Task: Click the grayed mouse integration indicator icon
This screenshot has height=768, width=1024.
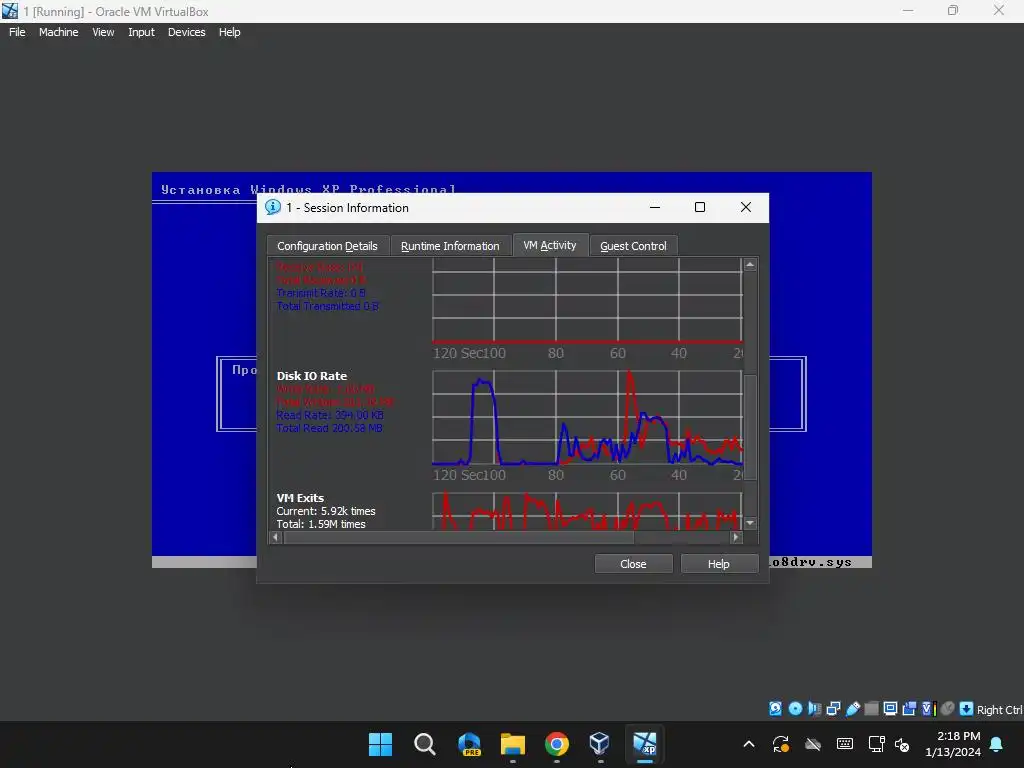Action: tap(948, 709)
